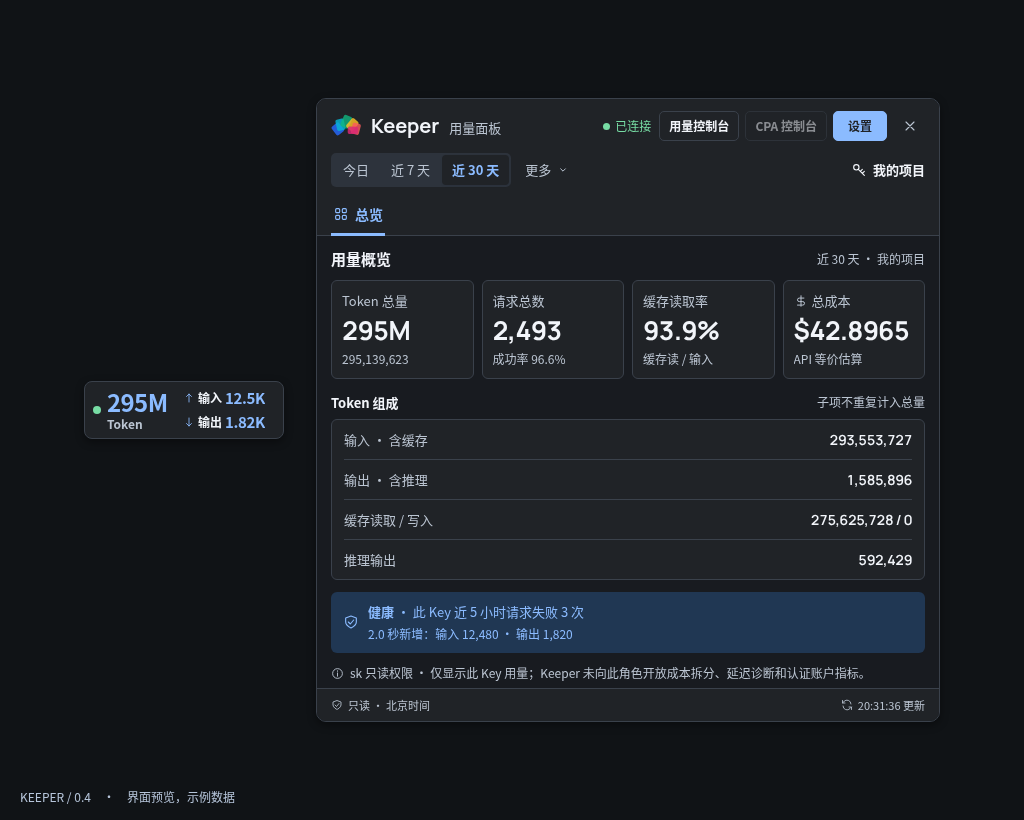Click the 只读 · 北京时间 footer text
This screenshot has width=1024, height=820.
[389, 706]
